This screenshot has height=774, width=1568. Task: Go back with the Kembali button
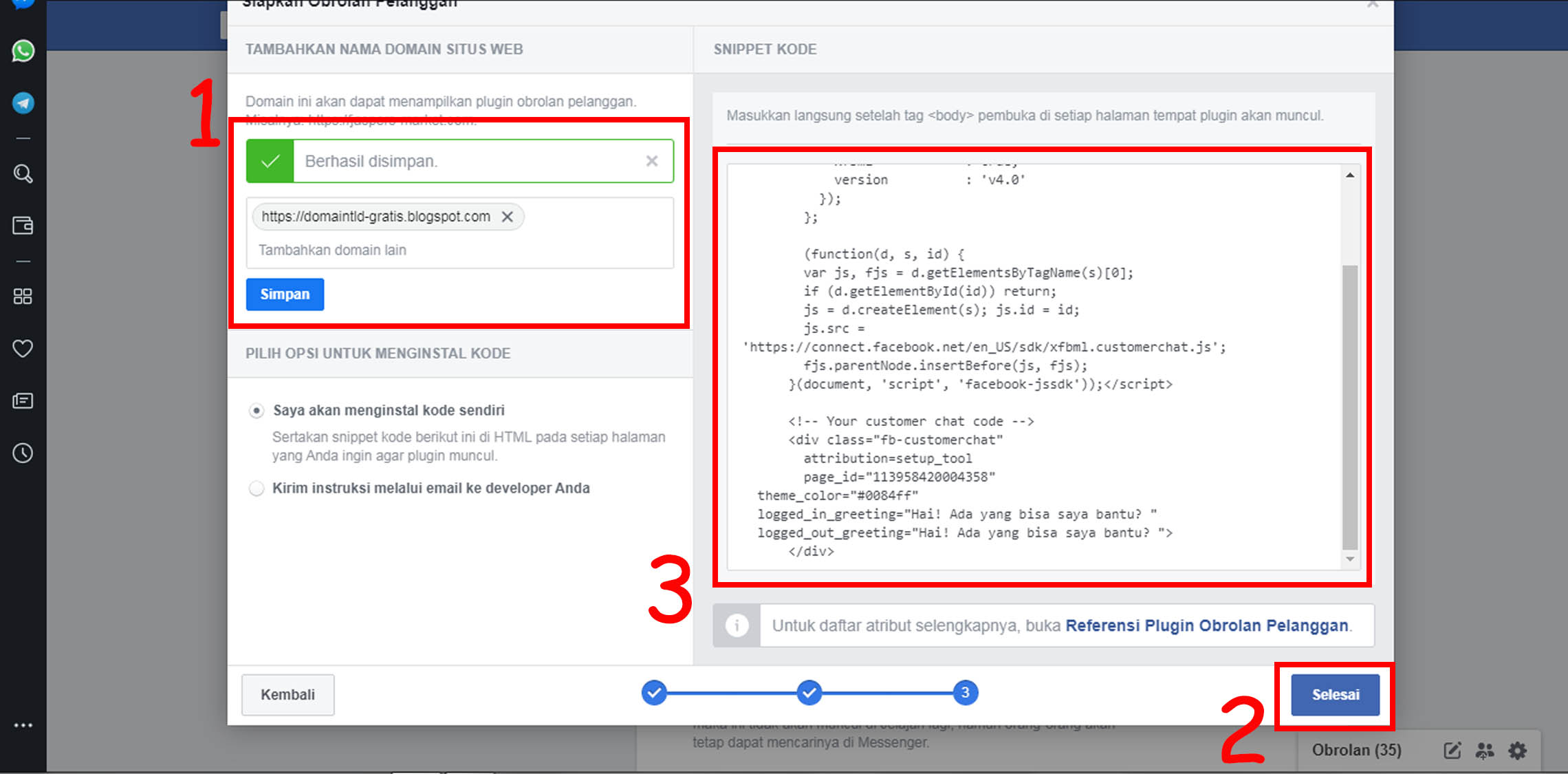tap(287, 695)
